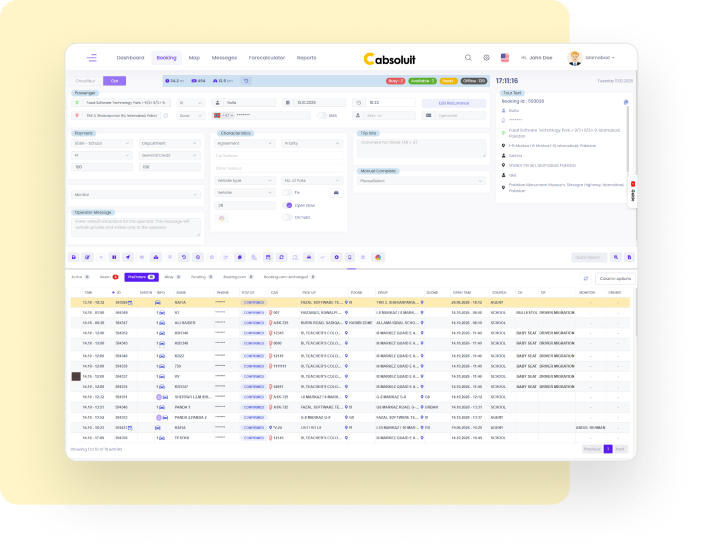The width and height of the screenshot is (701, 553).
Task: Click the save icon in the action toolbar
Action: coord(74,257)
